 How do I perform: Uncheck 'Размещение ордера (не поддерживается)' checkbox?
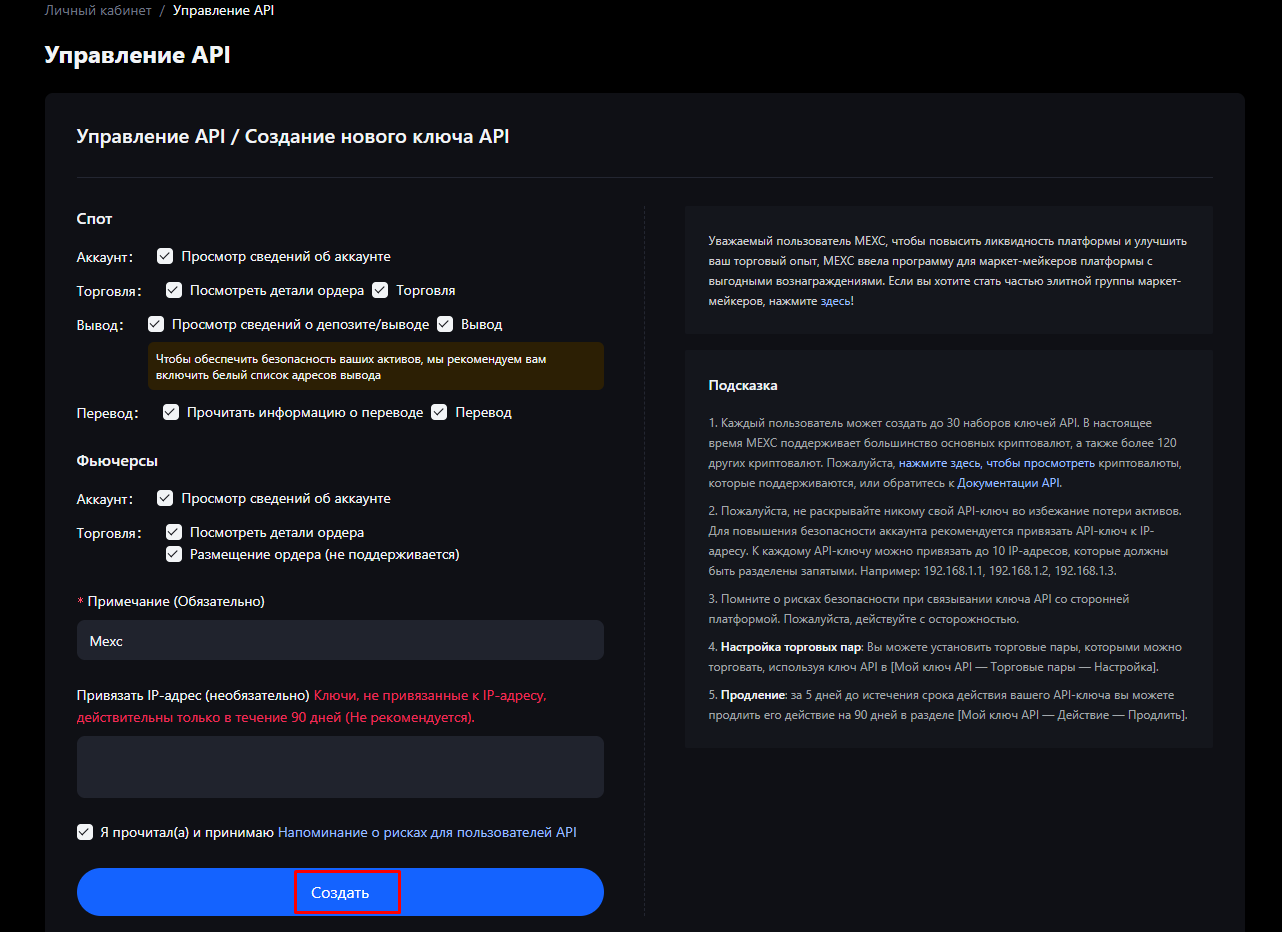click(174, 554)
